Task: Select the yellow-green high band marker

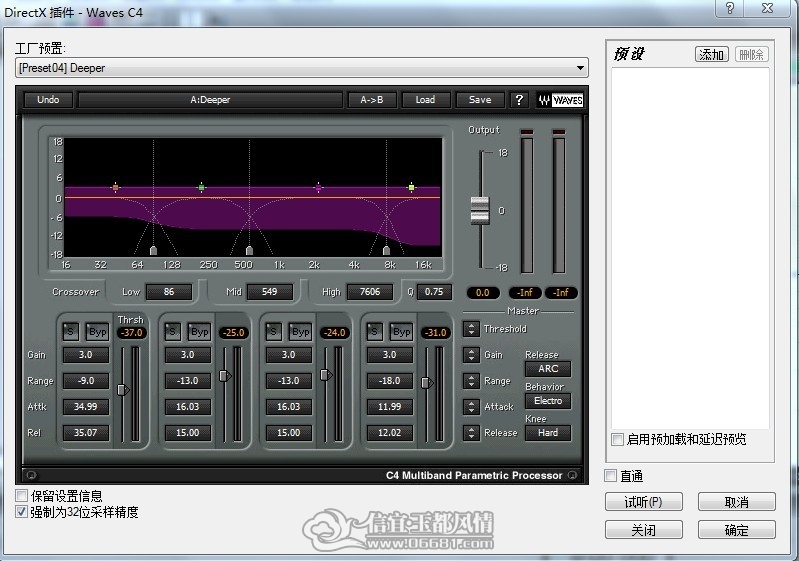Action: (x=411, y=188)
